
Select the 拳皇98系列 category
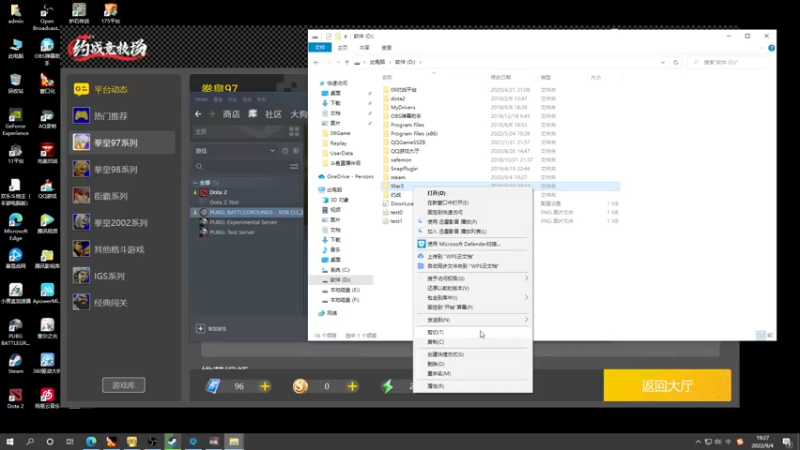(x=122, y=169)
